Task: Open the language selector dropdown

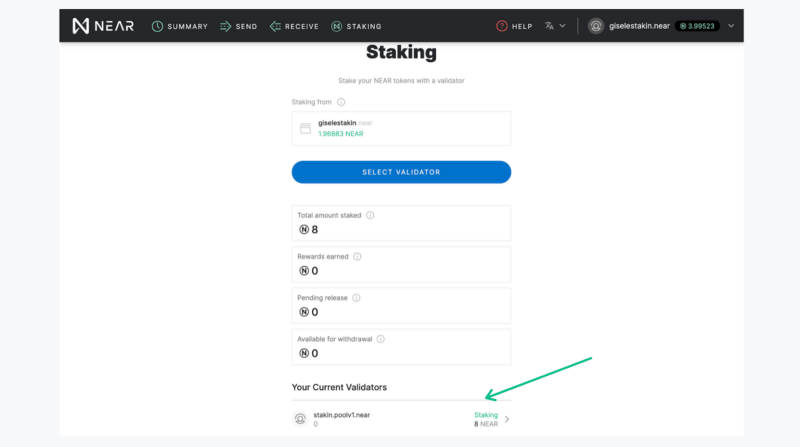Action: tap(555, 26)
